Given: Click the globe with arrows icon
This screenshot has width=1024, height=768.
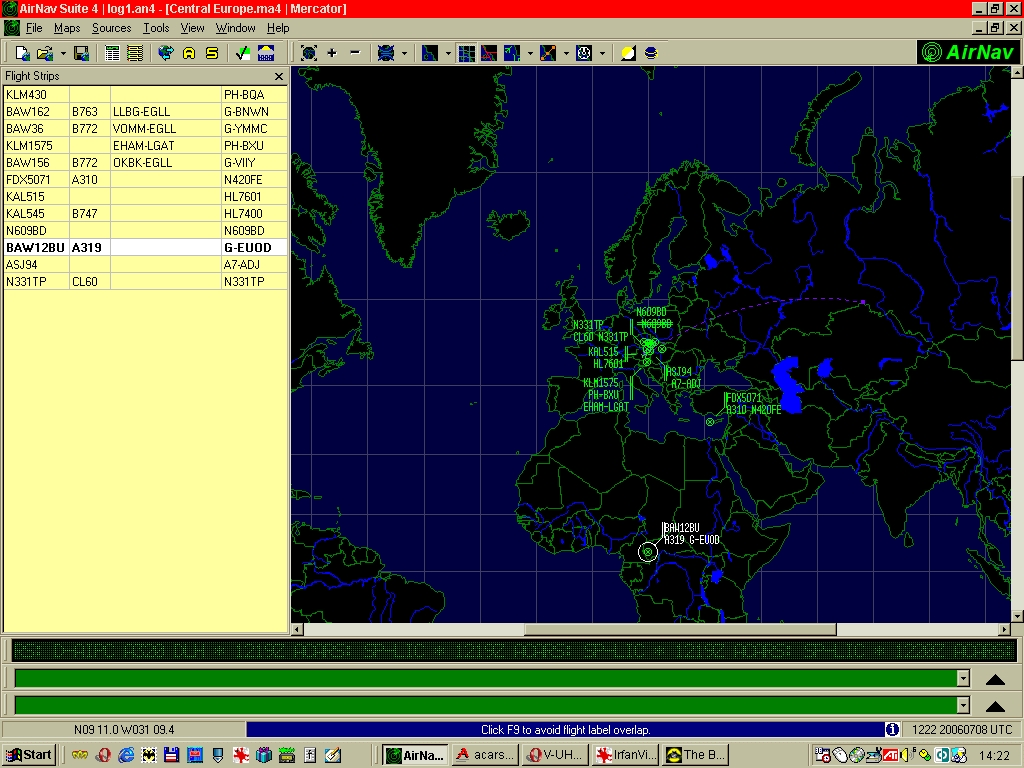Looking at the screenshot, I should (166, 54).
